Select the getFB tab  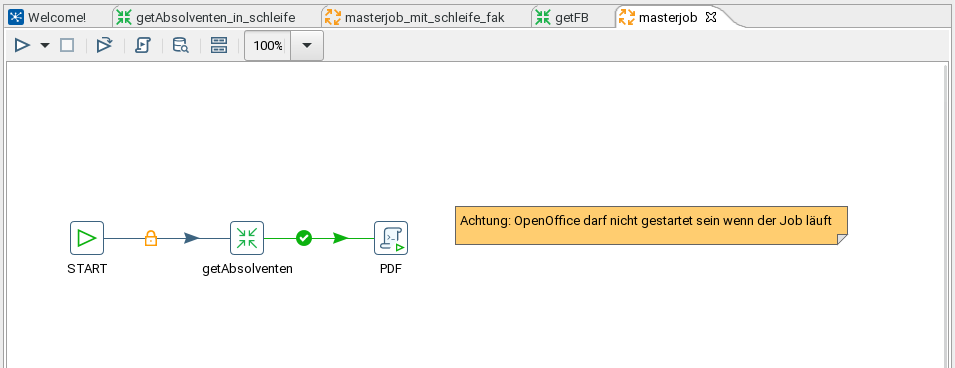click(562, 18)
